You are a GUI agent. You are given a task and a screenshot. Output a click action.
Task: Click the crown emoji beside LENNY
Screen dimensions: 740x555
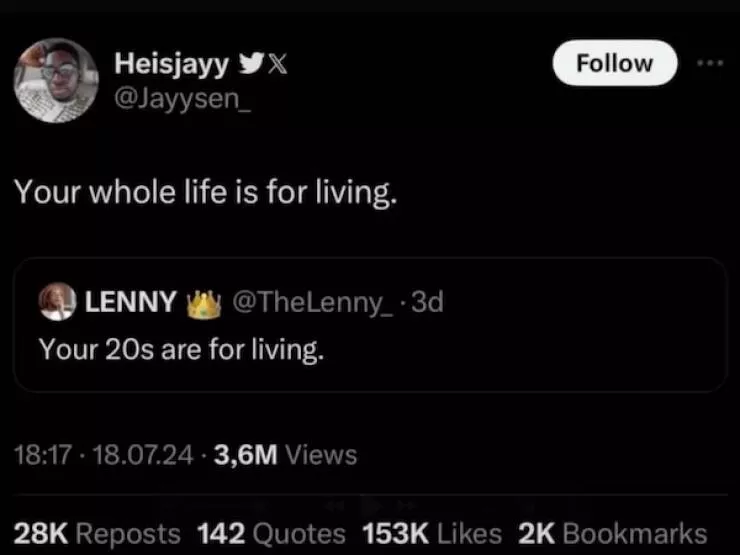tap(203, 301)
